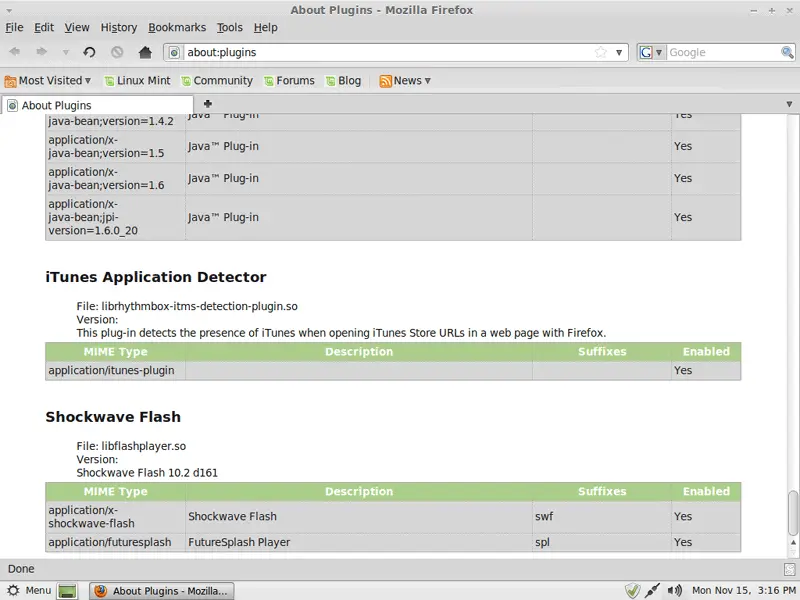This screenshot has height=600, width=800.
Task: List all tabs with the arrow
Action: [789, 104]
